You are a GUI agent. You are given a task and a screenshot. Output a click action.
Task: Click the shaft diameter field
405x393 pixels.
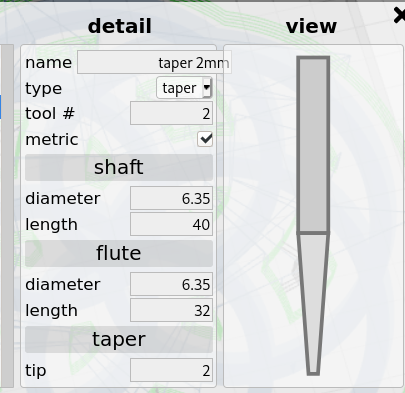click(171, 198)
